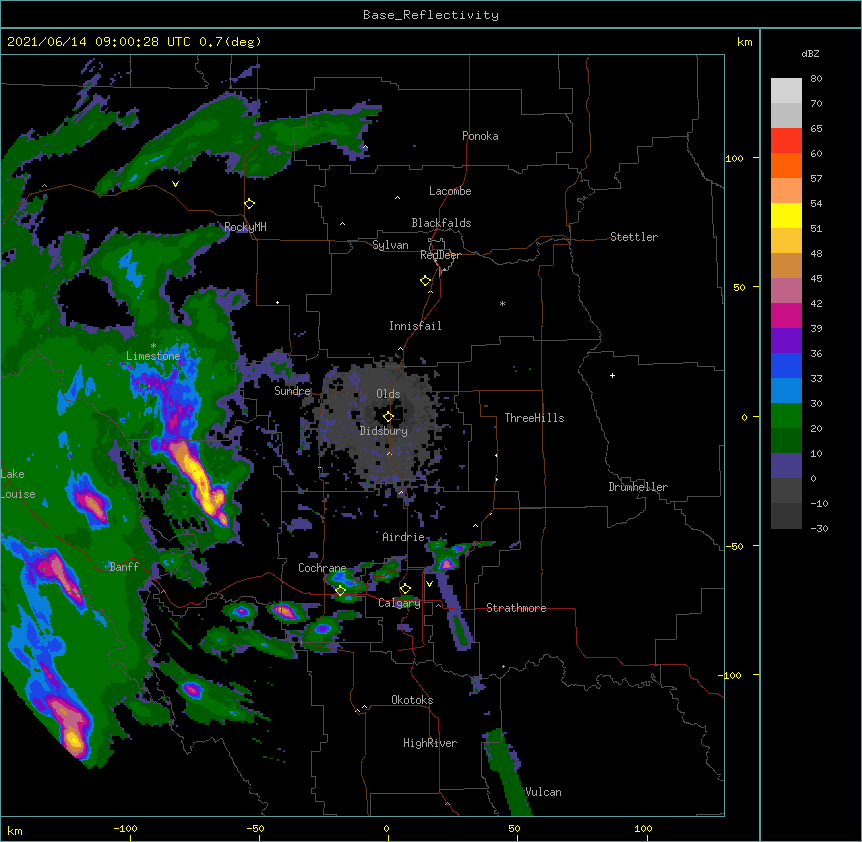
Task: Click the radar site diamond between Olds and Didsbury
Action: pyautogui.click(x=388, y=417)
